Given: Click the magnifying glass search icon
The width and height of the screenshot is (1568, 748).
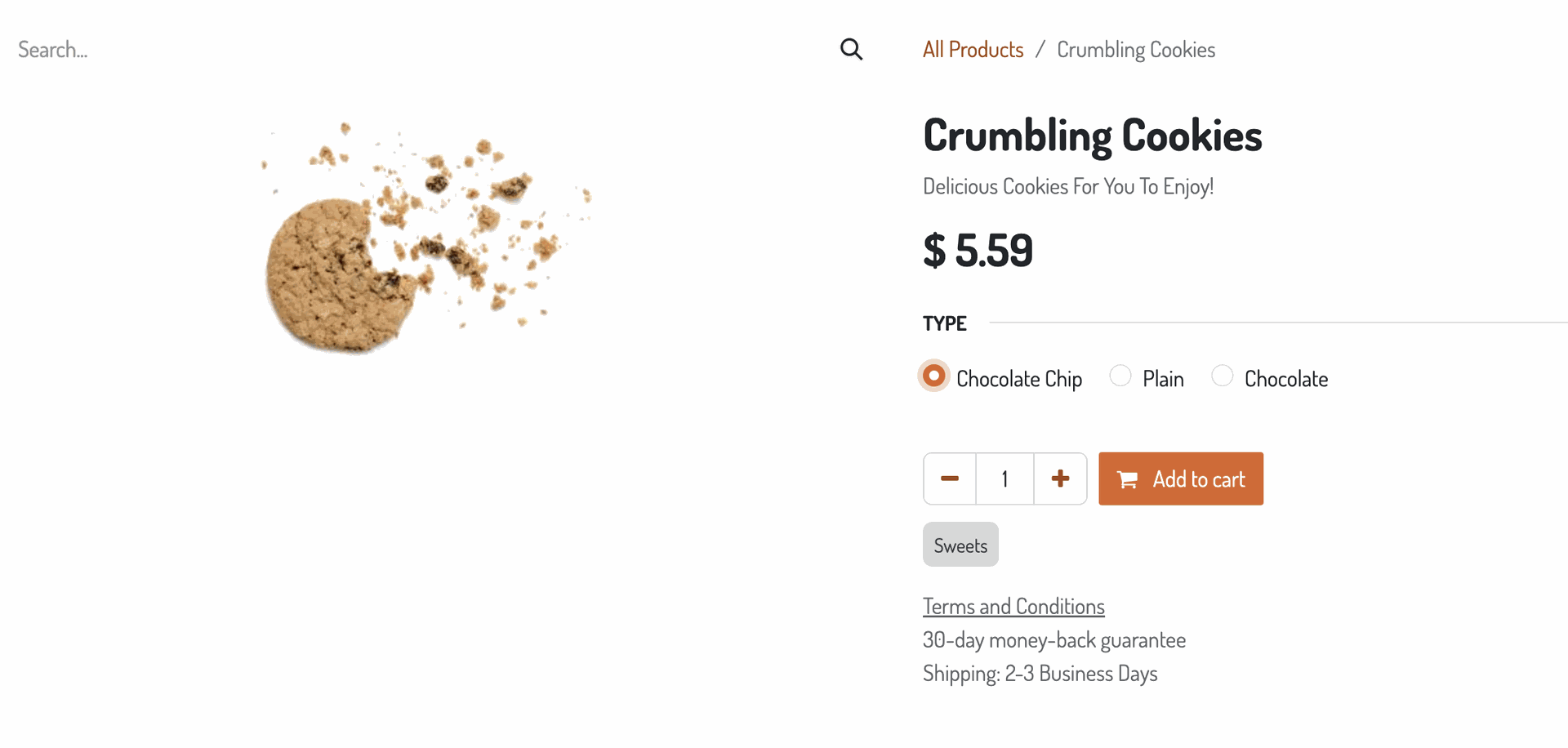Looking at the screenshot, I should (x=851, y=50).
